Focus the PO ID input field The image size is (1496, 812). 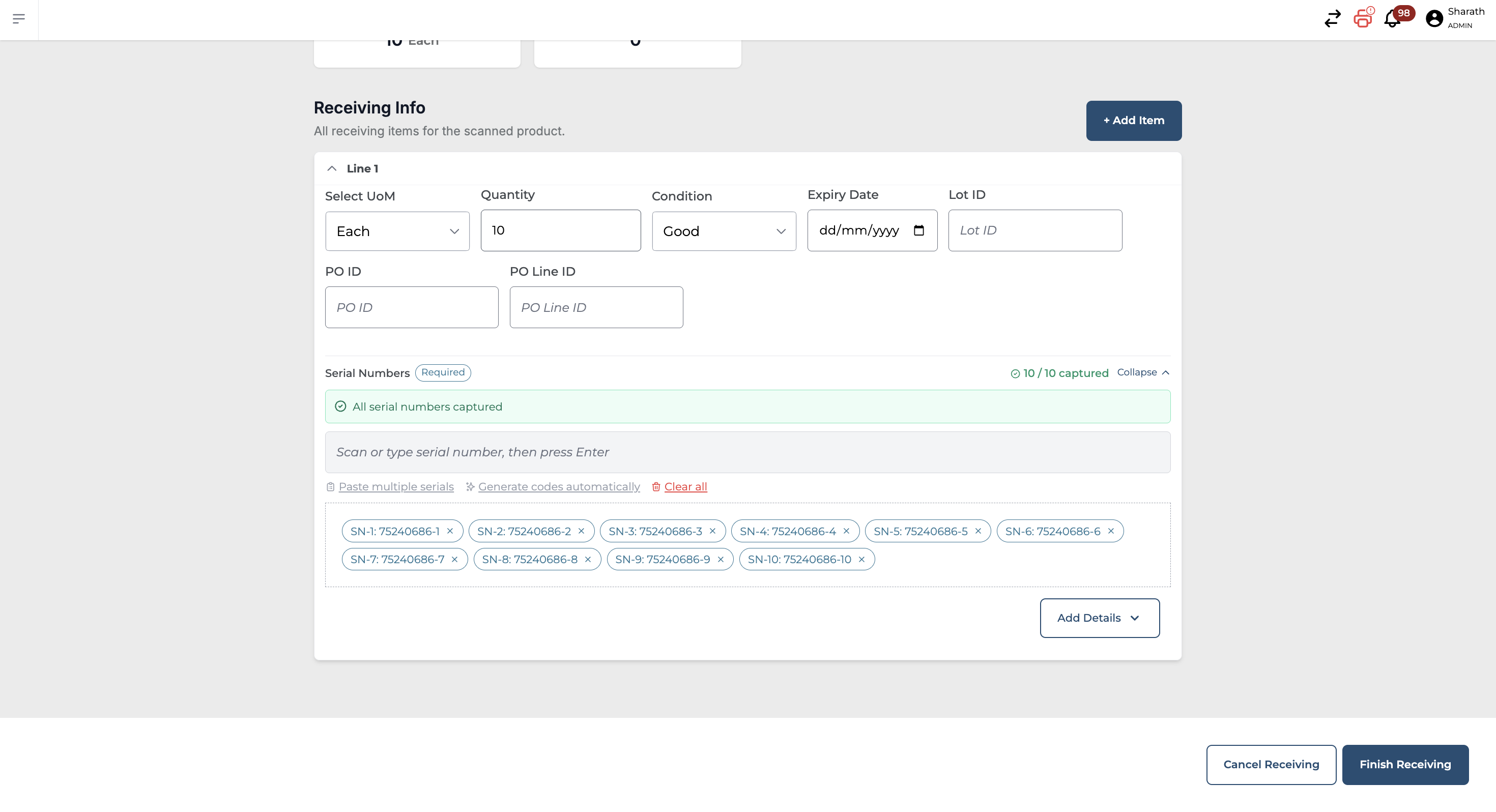tap(411, 307)
